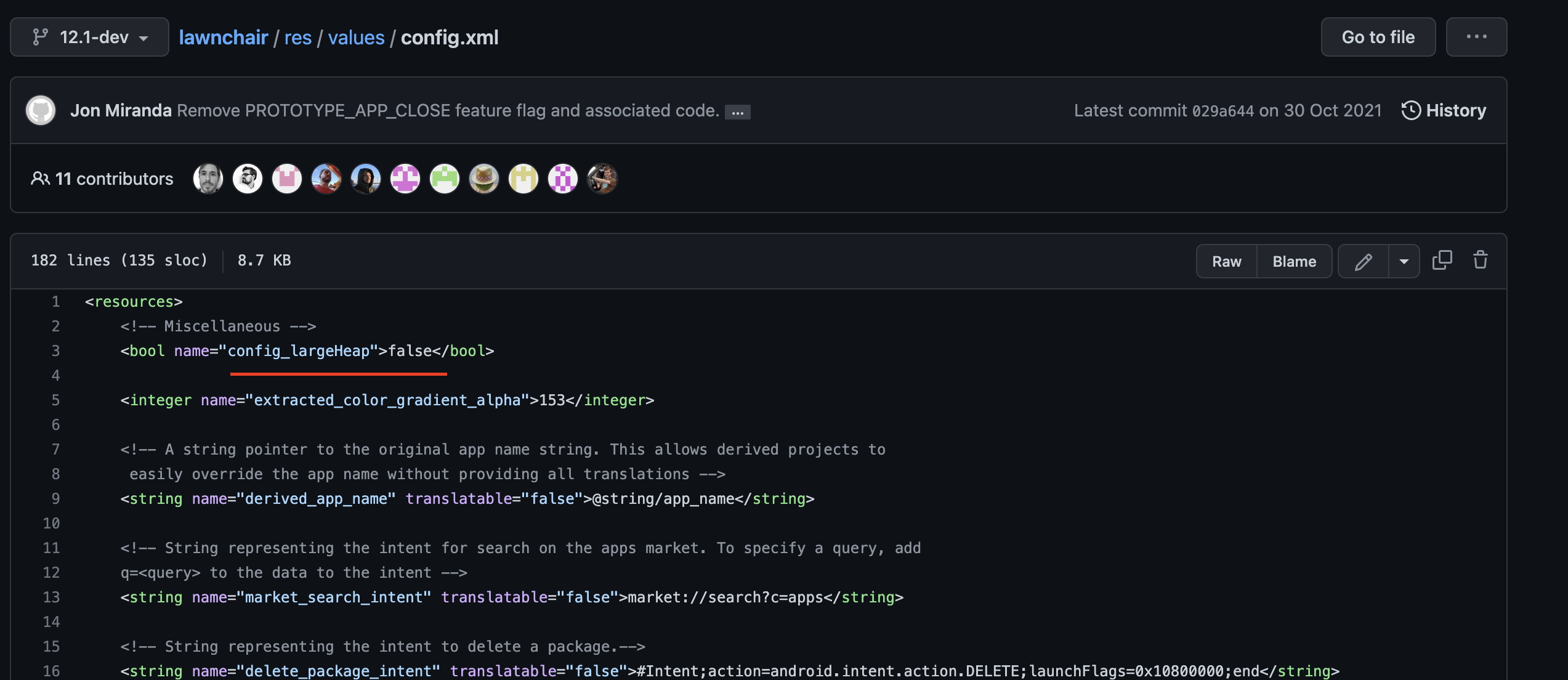Click the pencil edit file icon
The width and height of the screenshot is (1568, 680).
[1363, 262]
